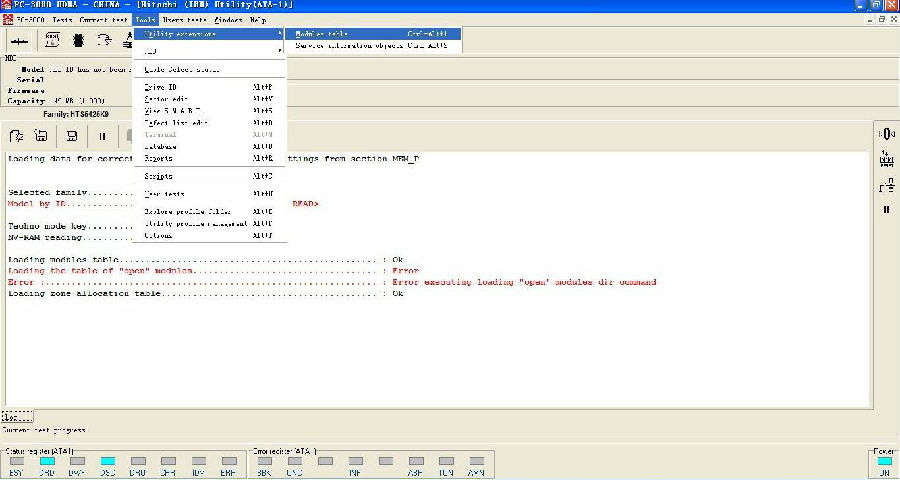Expand Utility extensions submenu
Viewport: 900px width, 480px height.
coord(209,34)
